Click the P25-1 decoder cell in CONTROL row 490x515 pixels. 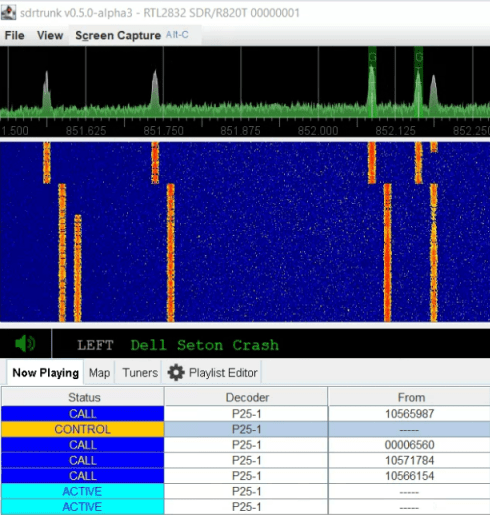tap(246, 429)
